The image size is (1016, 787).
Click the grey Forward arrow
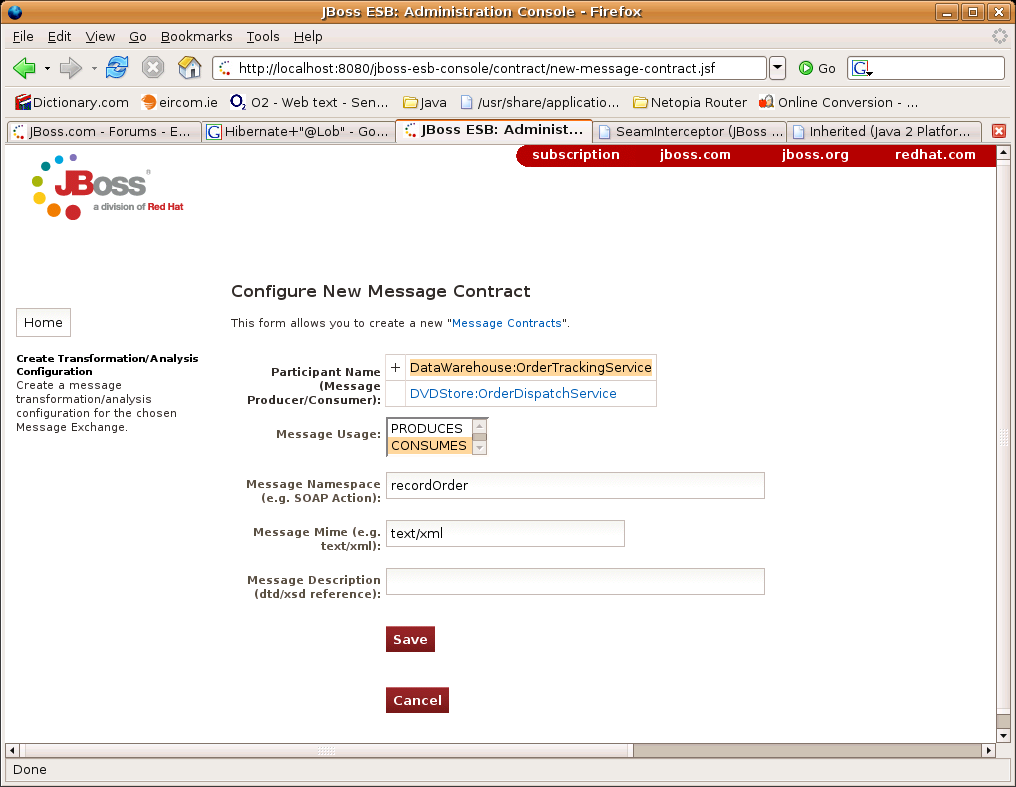click(70, 68)
